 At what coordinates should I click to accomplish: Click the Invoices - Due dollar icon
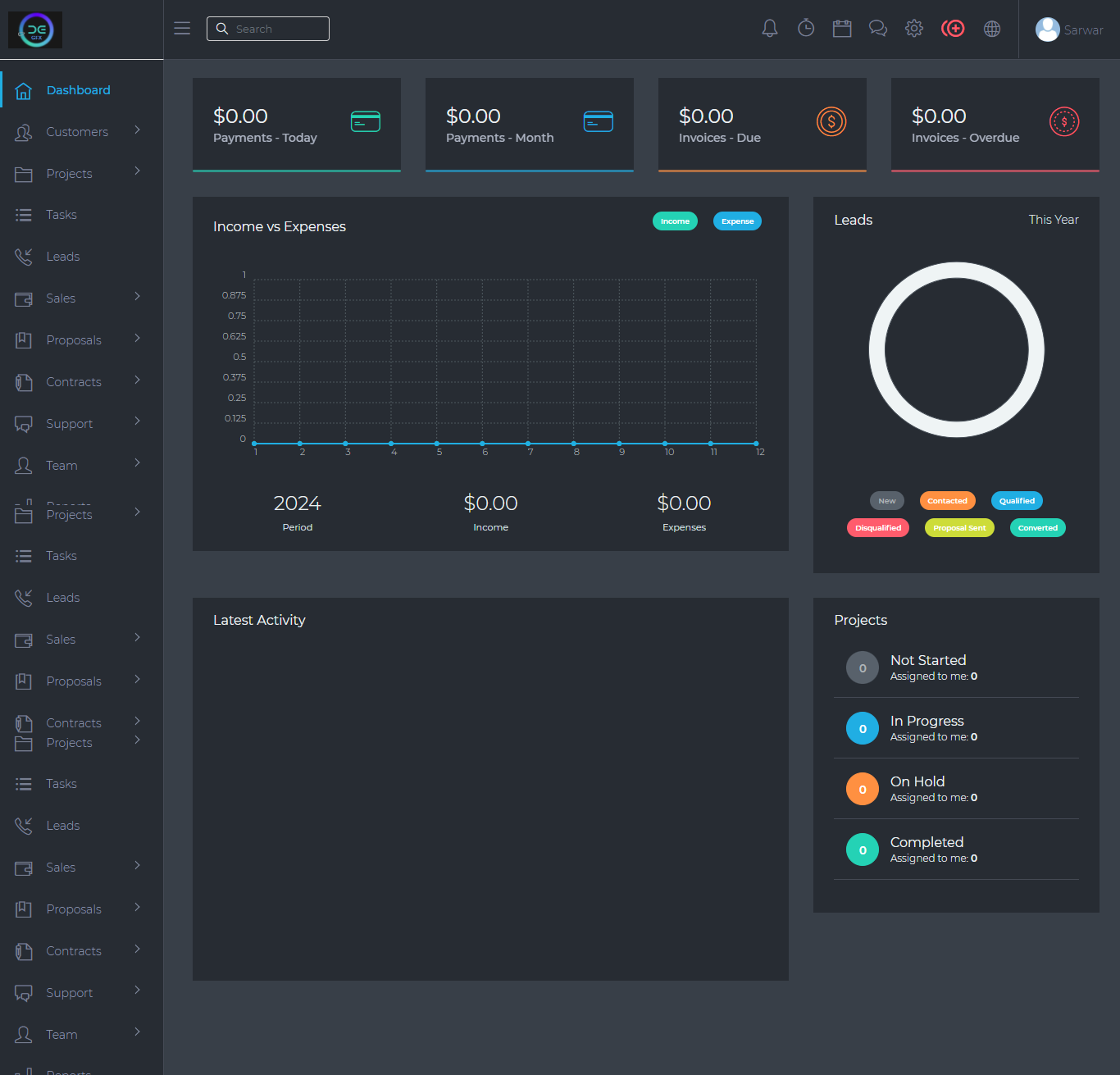(x=831, y=122)
